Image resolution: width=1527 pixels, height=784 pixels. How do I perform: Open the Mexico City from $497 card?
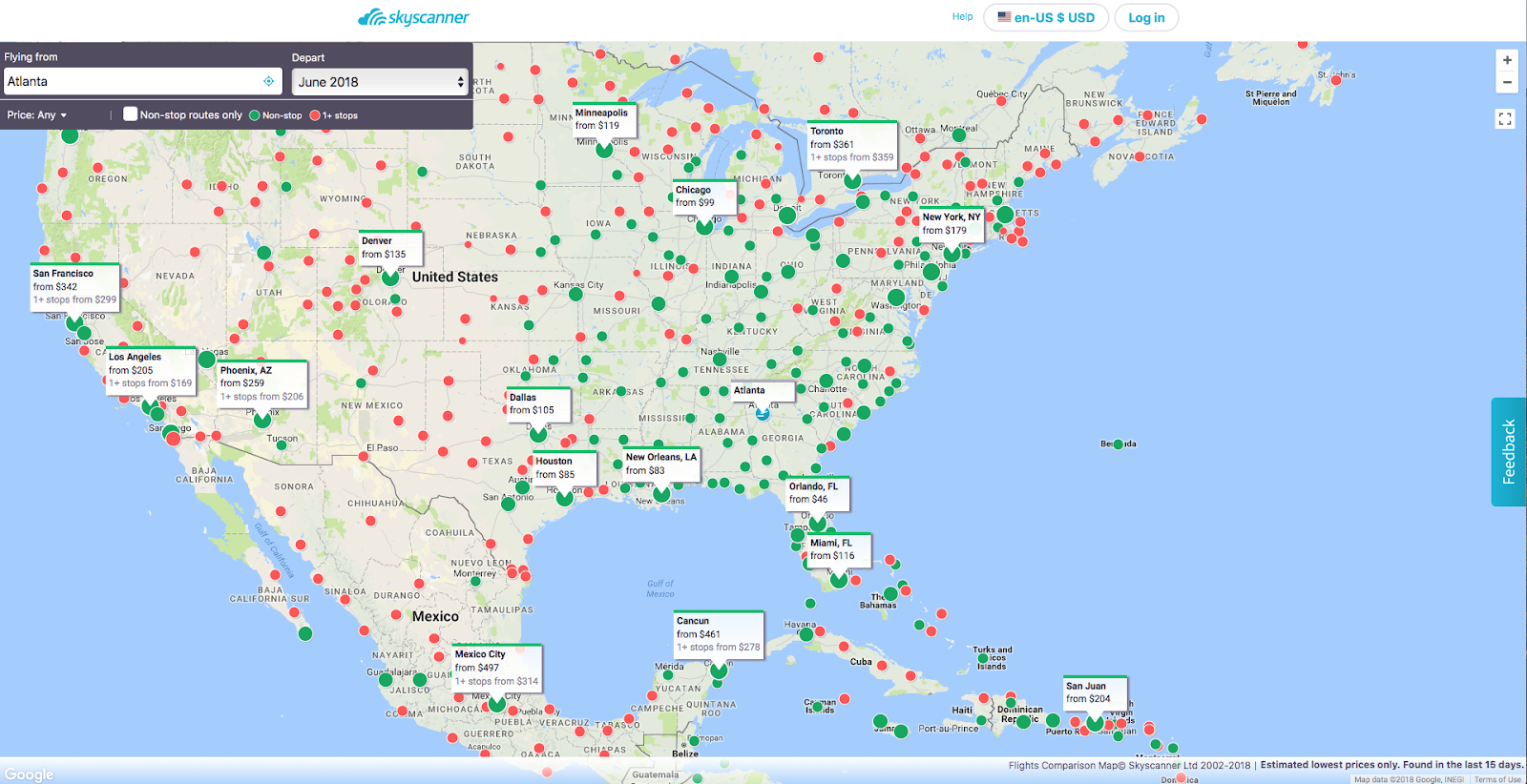coord(497,668)
